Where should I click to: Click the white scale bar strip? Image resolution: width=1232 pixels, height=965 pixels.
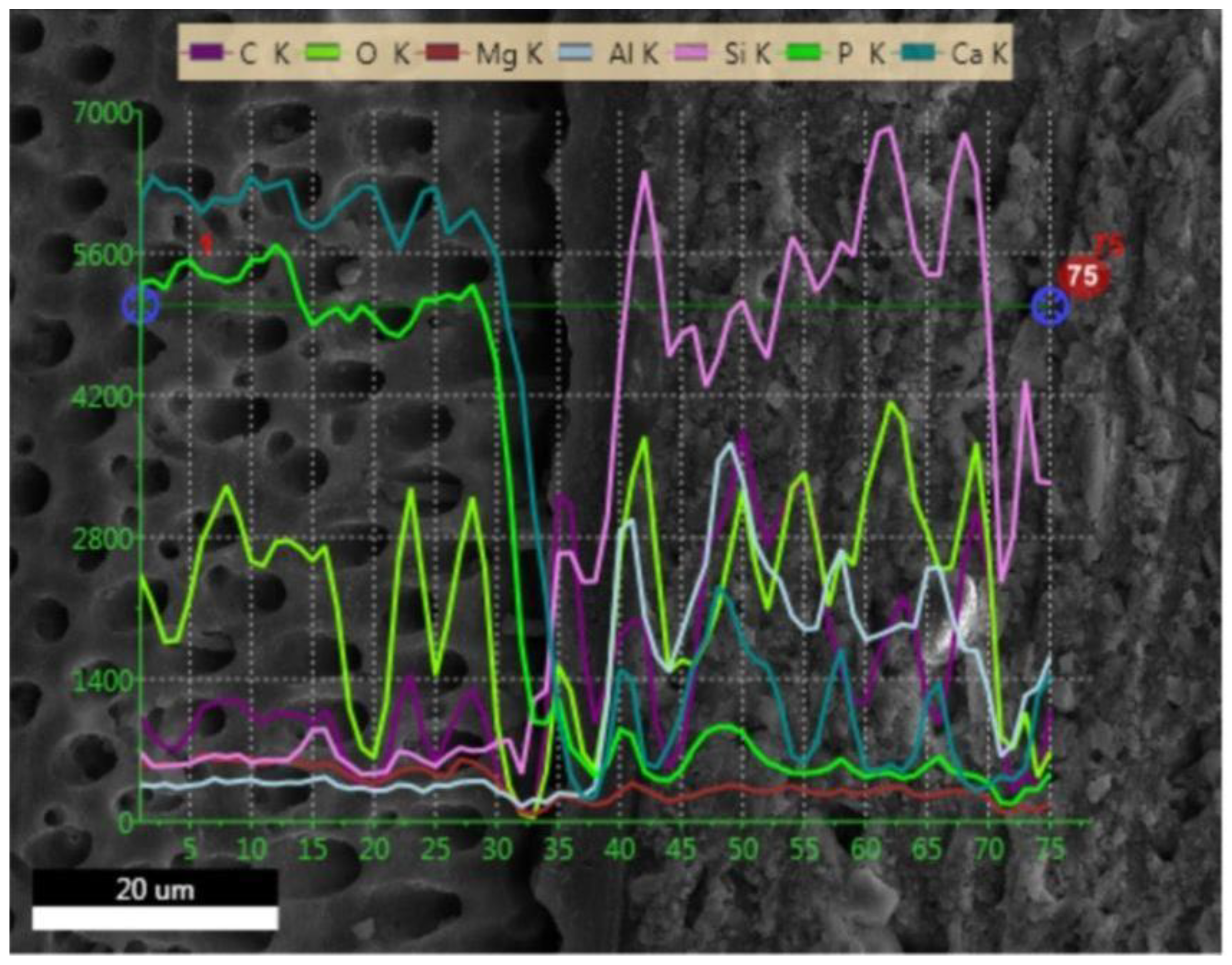[155, 918]
